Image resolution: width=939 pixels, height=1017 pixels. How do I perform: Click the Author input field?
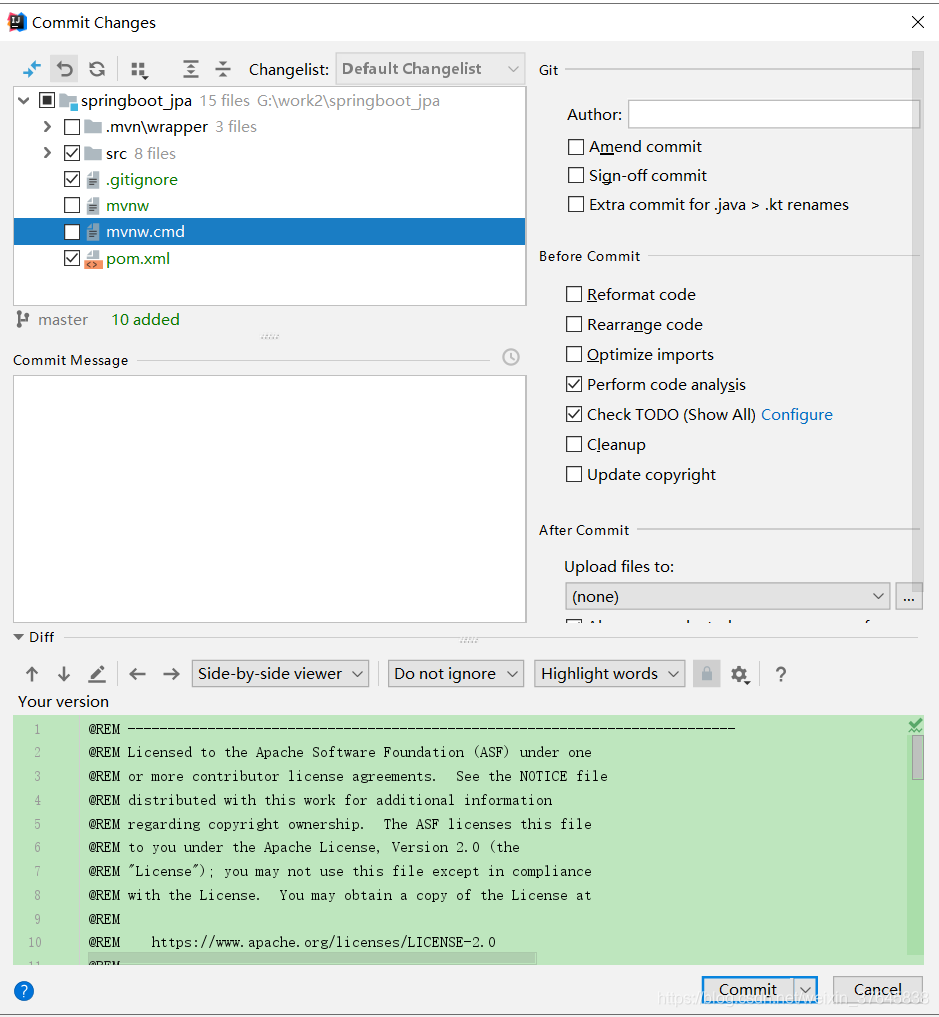coord(774,114)
